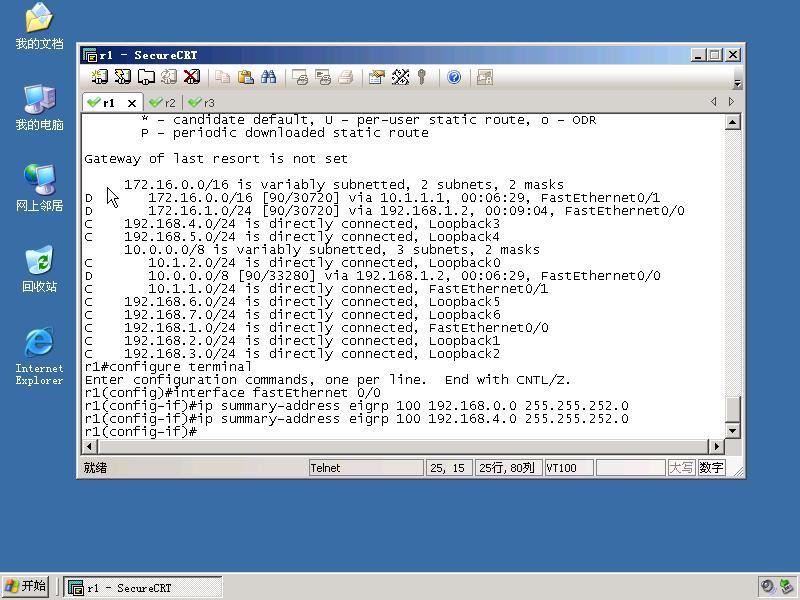The image size is (800, 600).
Task: Click horizontal scrollbar left arrow
Action: coord(90,446)
